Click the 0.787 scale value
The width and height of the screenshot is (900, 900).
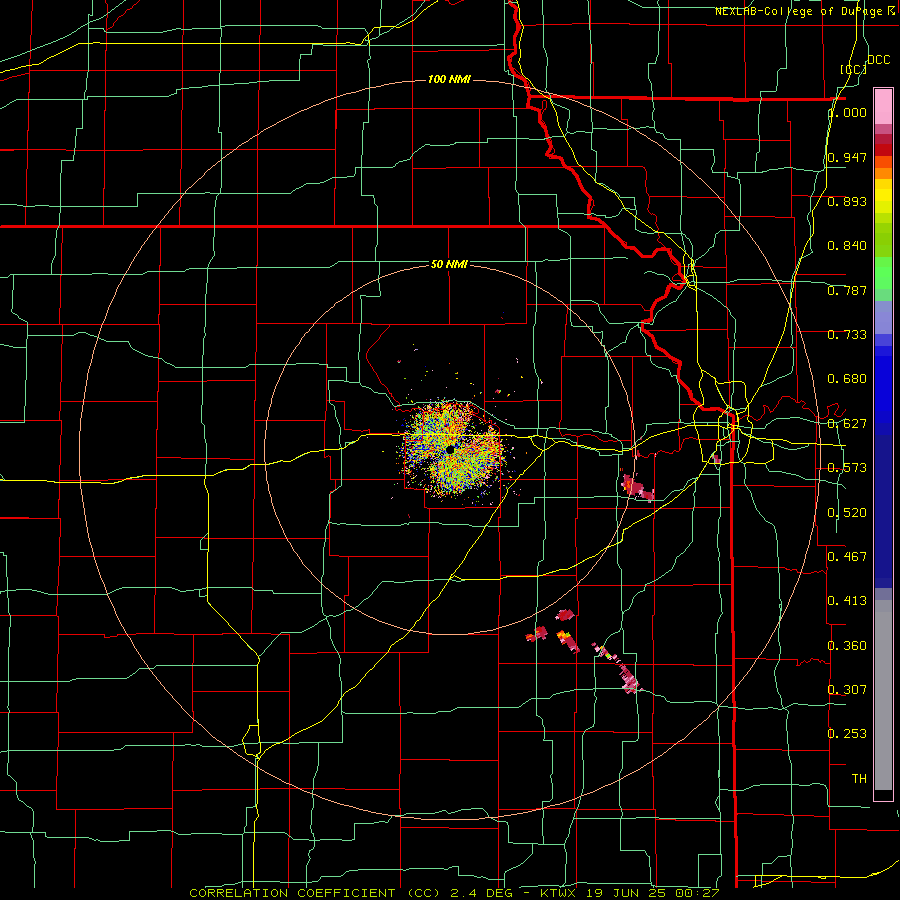click(x=847, y=290)
